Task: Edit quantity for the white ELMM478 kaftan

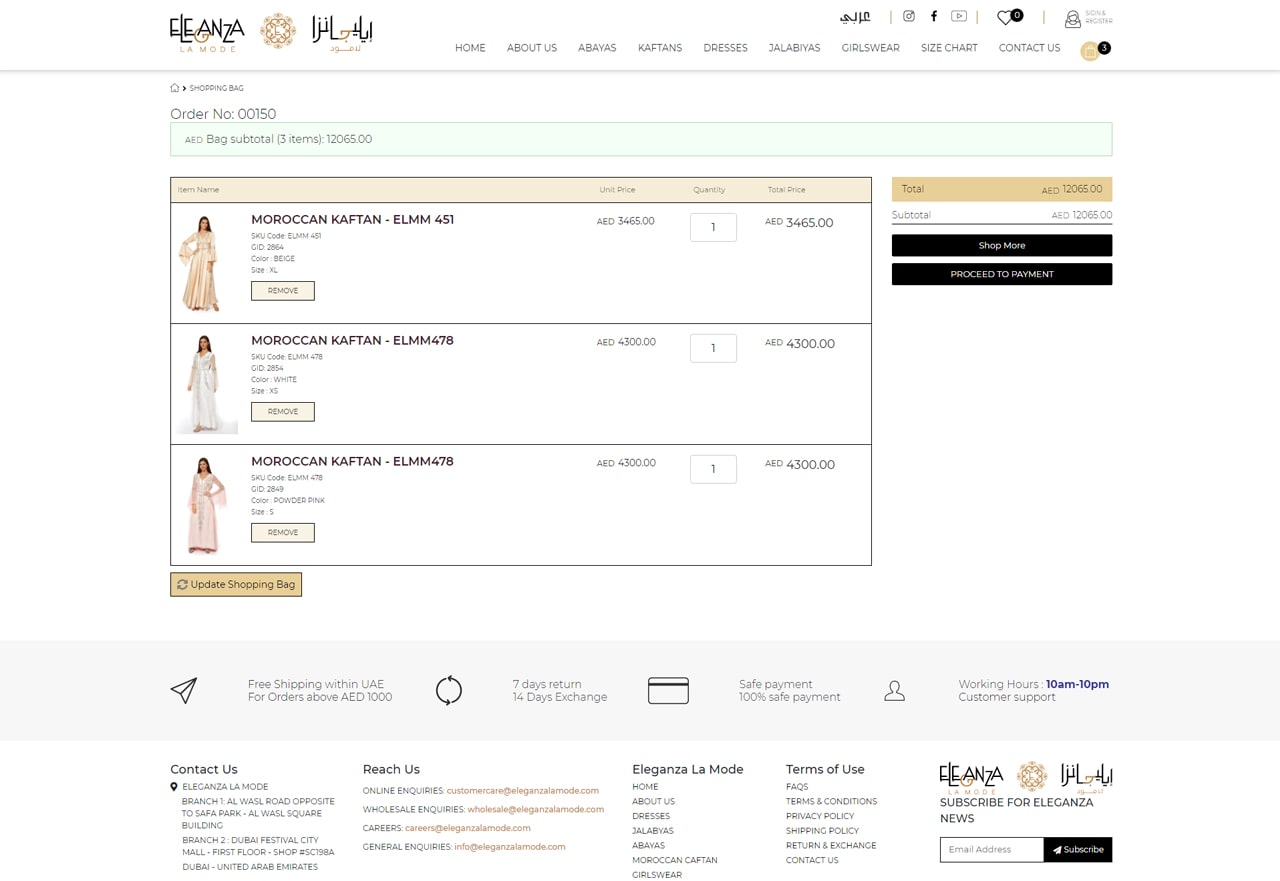Action: pyautogui.click(x=713, y=348)
